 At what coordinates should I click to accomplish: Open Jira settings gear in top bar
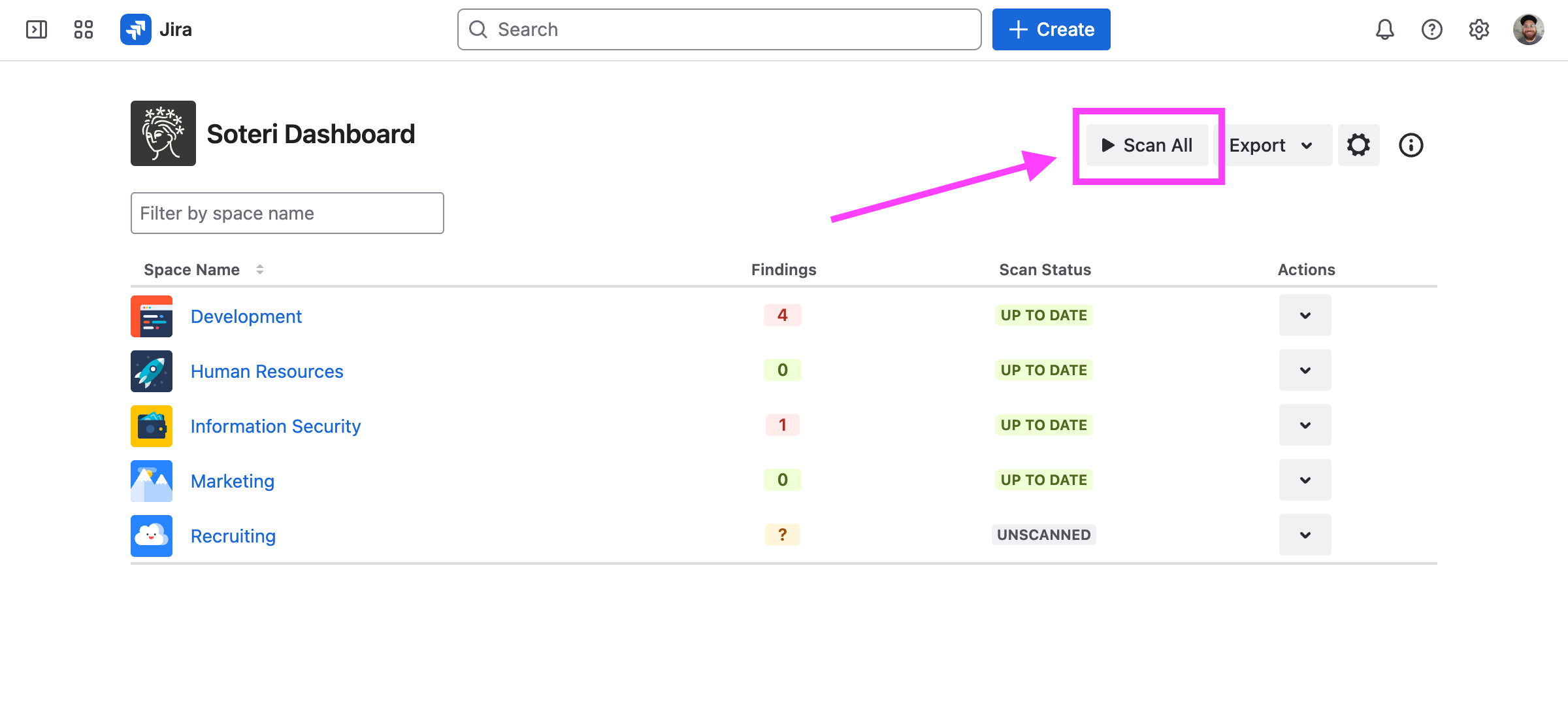(1478, 29)
